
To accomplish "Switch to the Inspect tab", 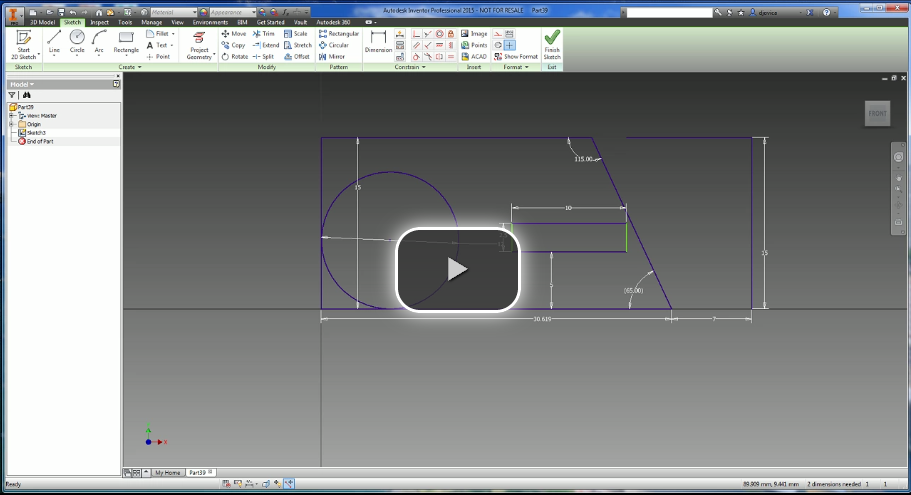I will 99,22.
